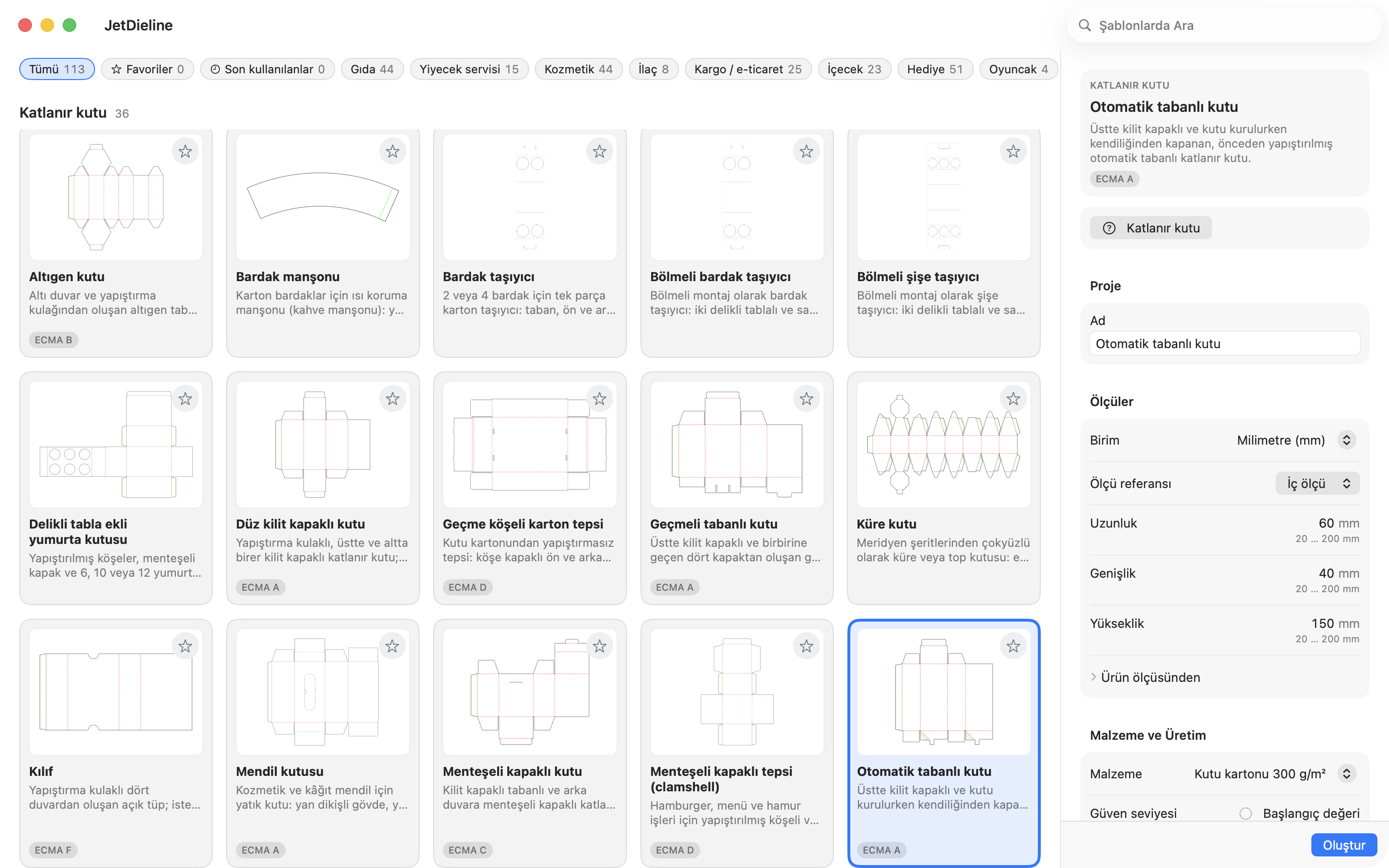Viewport: 1389px width, 868px height.
Task: Favorite the Düz kilit kapaklı kutu
Action: (392, 399)
